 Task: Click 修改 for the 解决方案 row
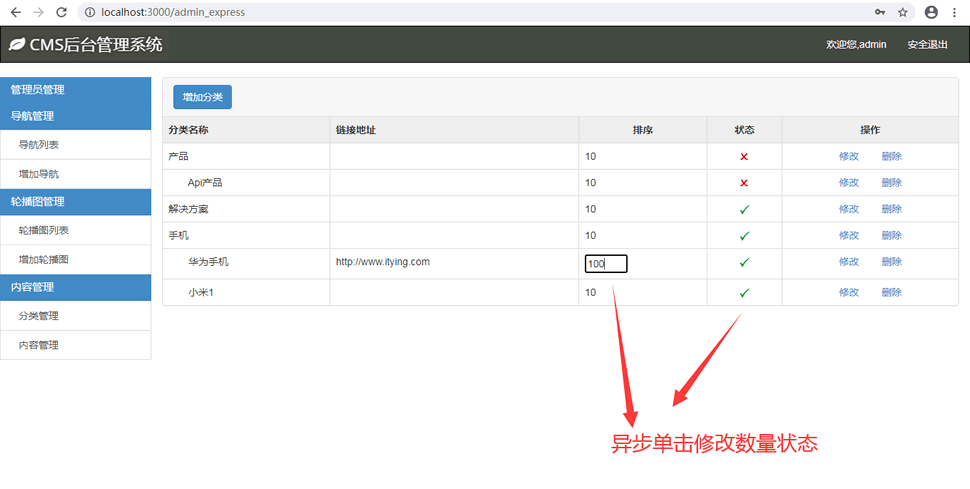tap(849, 209)
